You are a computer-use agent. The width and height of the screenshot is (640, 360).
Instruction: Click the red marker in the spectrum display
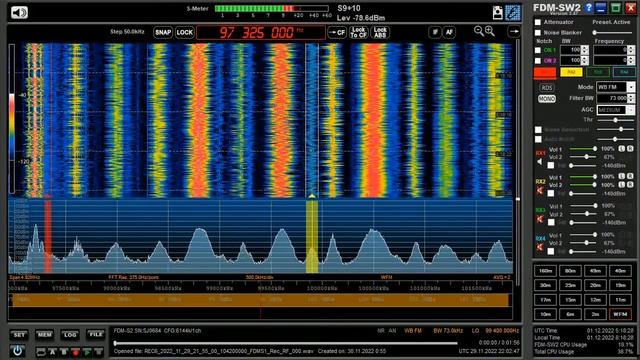pos(48,236)
